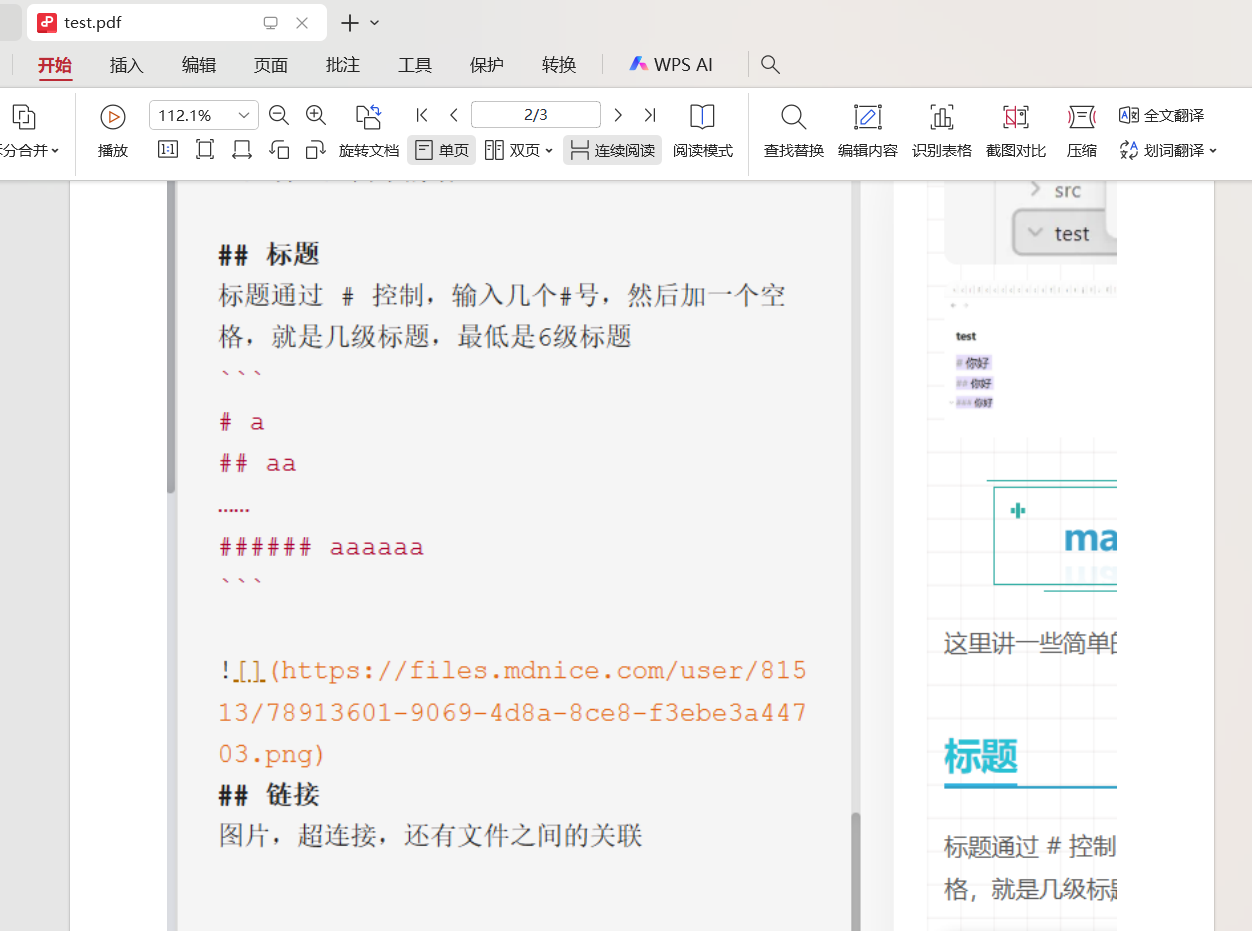Click the mdnice image URL in the document
Image resolution: width=1252 pixels, height=931 pixels.
(513, 712)
